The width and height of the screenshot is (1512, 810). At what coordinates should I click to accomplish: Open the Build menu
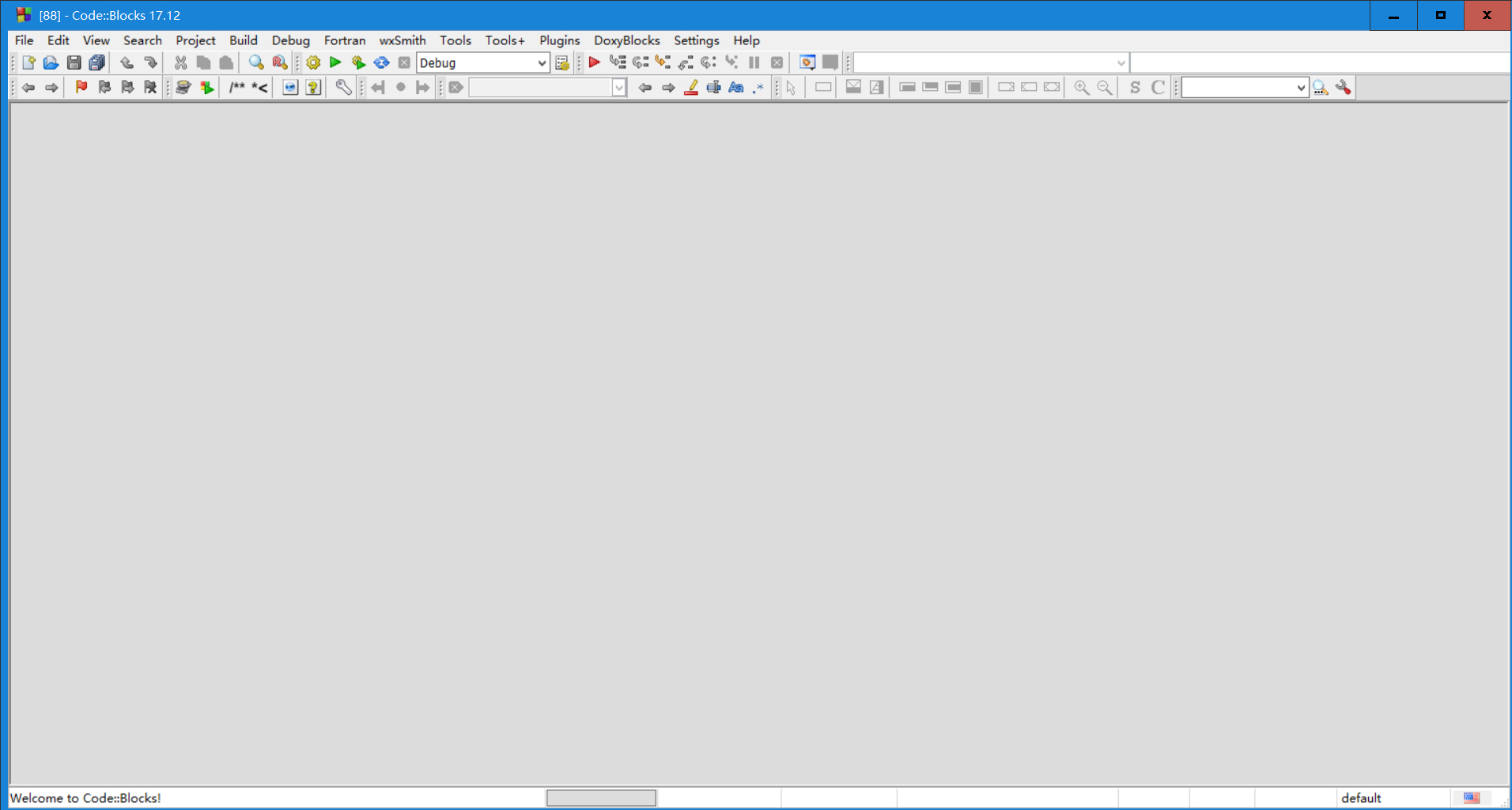244,40
